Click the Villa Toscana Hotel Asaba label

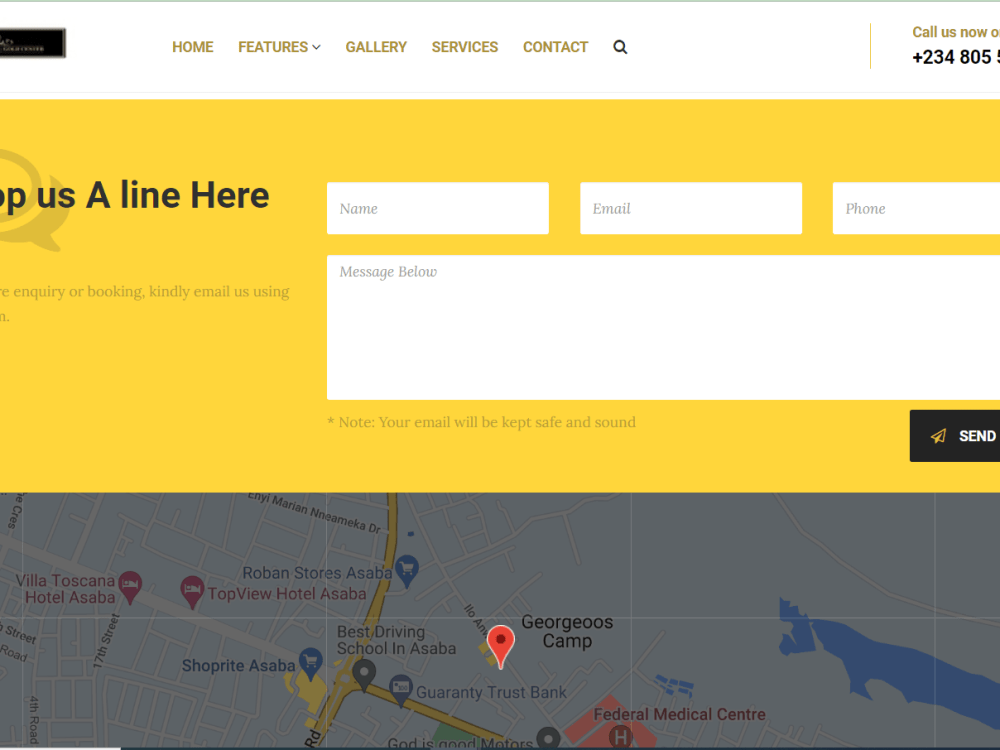(x=65, y=589)
